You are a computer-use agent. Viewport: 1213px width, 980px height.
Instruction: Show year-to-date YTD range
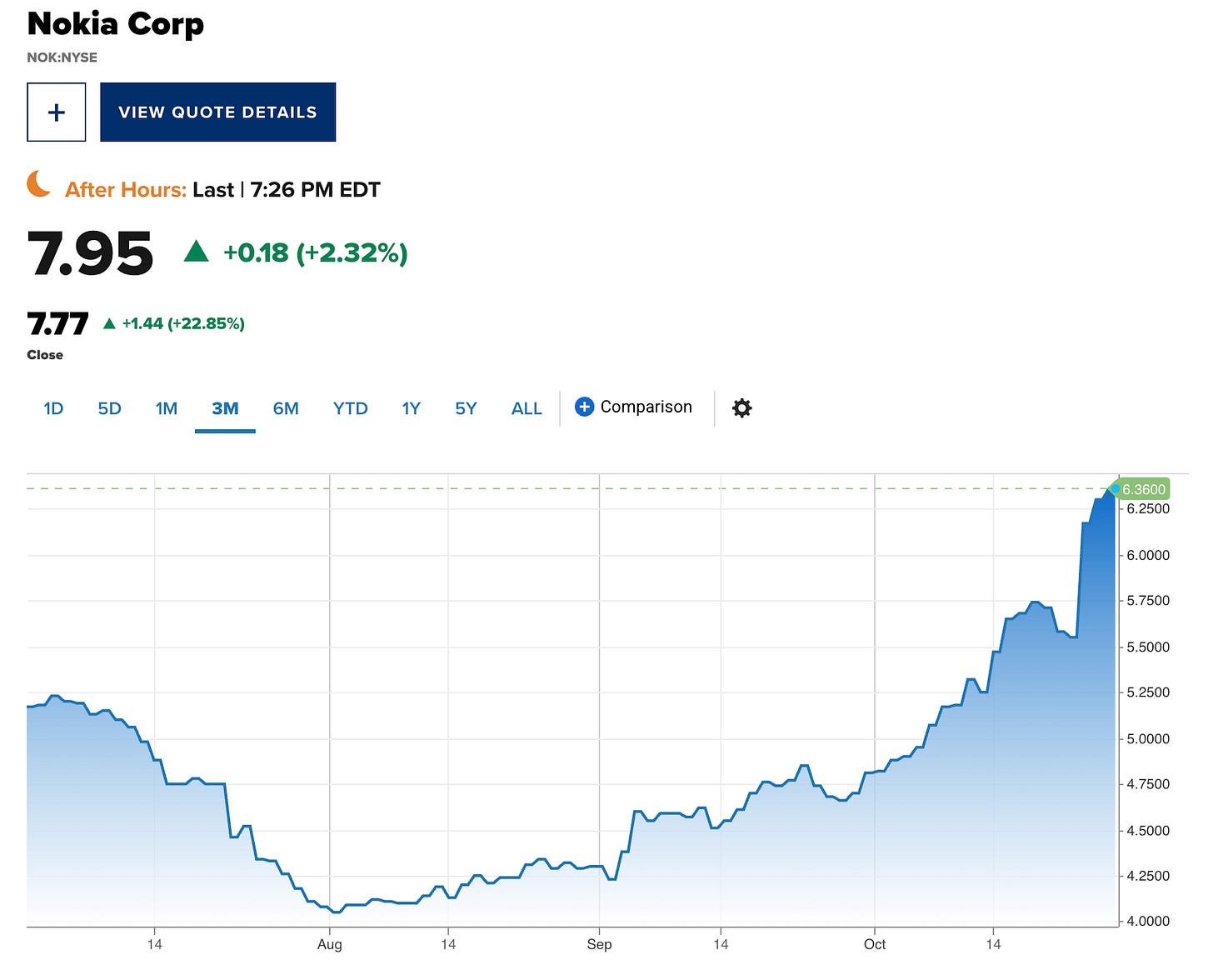[350, 408]
